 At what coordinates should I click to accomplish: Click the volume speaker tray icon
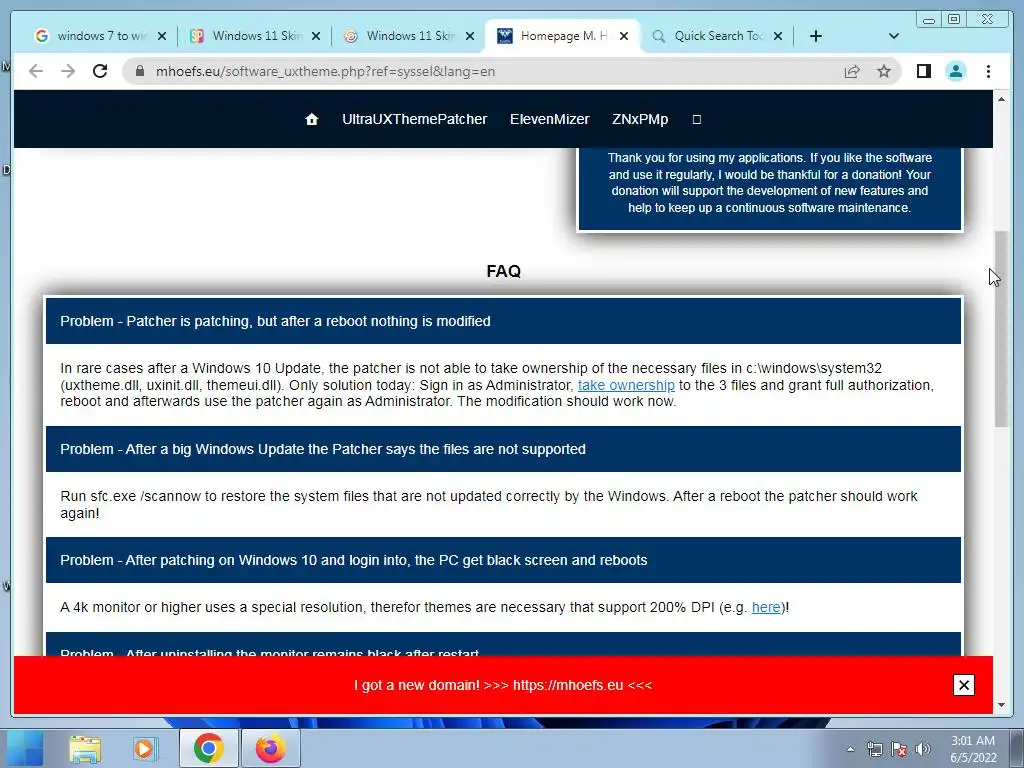(923, 749)
